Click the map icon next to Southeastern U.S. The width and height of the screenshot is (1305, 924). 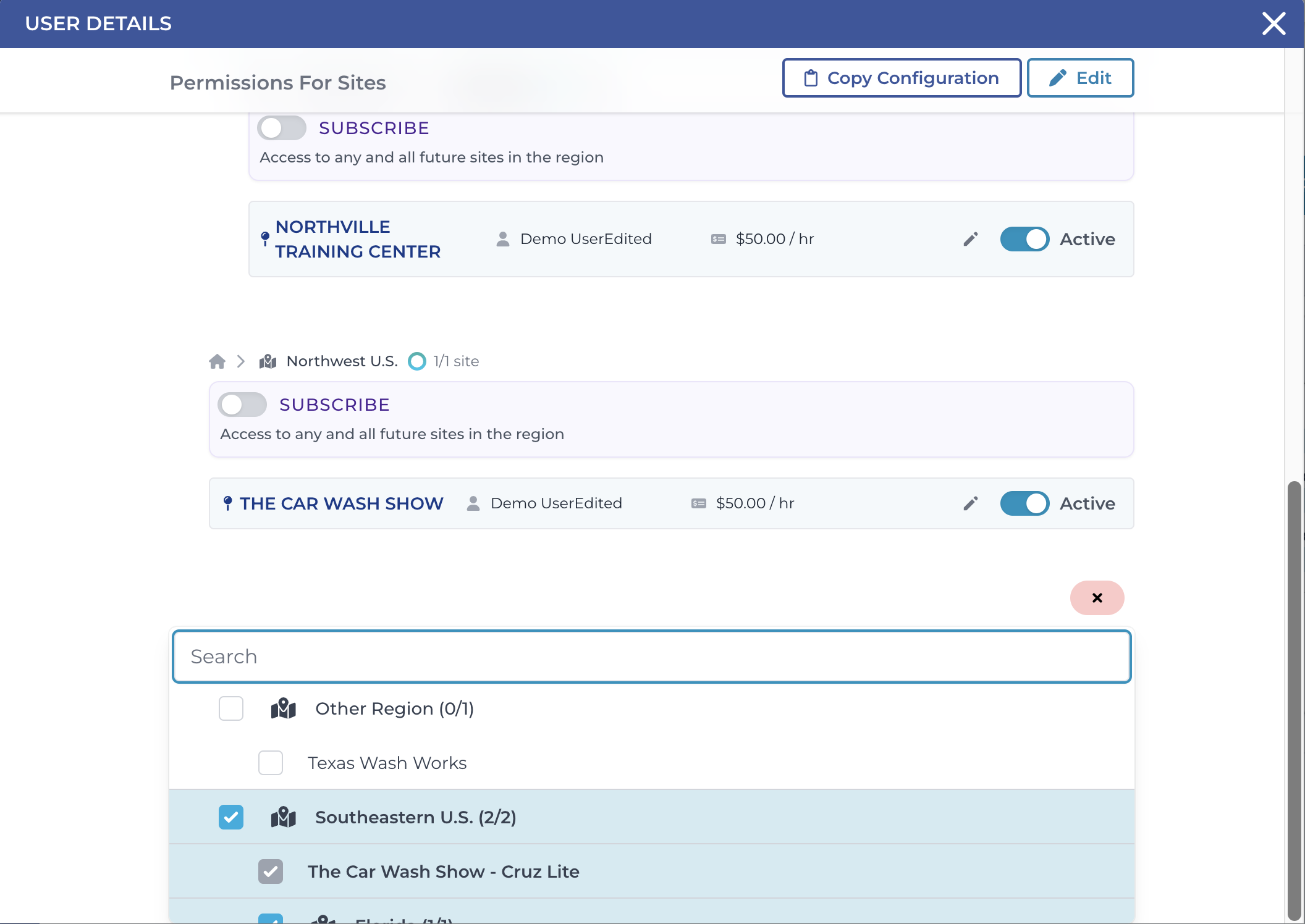coord(282,817)
